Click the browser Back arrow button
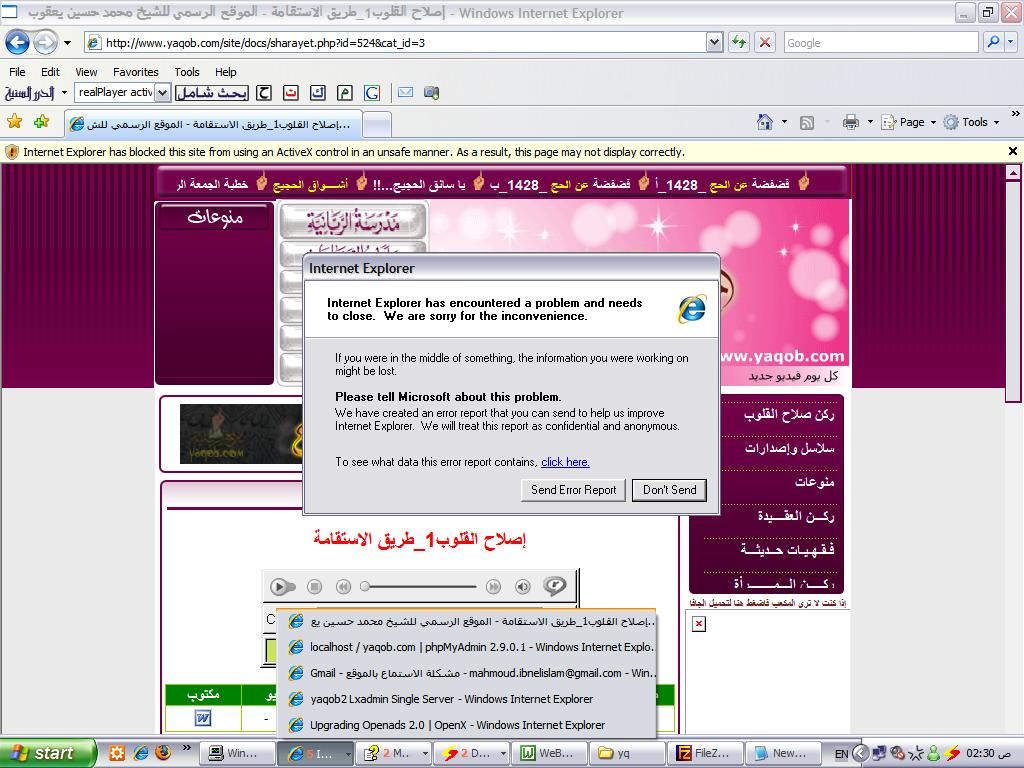The image size is (1024, 768). [x=18, y=43]
